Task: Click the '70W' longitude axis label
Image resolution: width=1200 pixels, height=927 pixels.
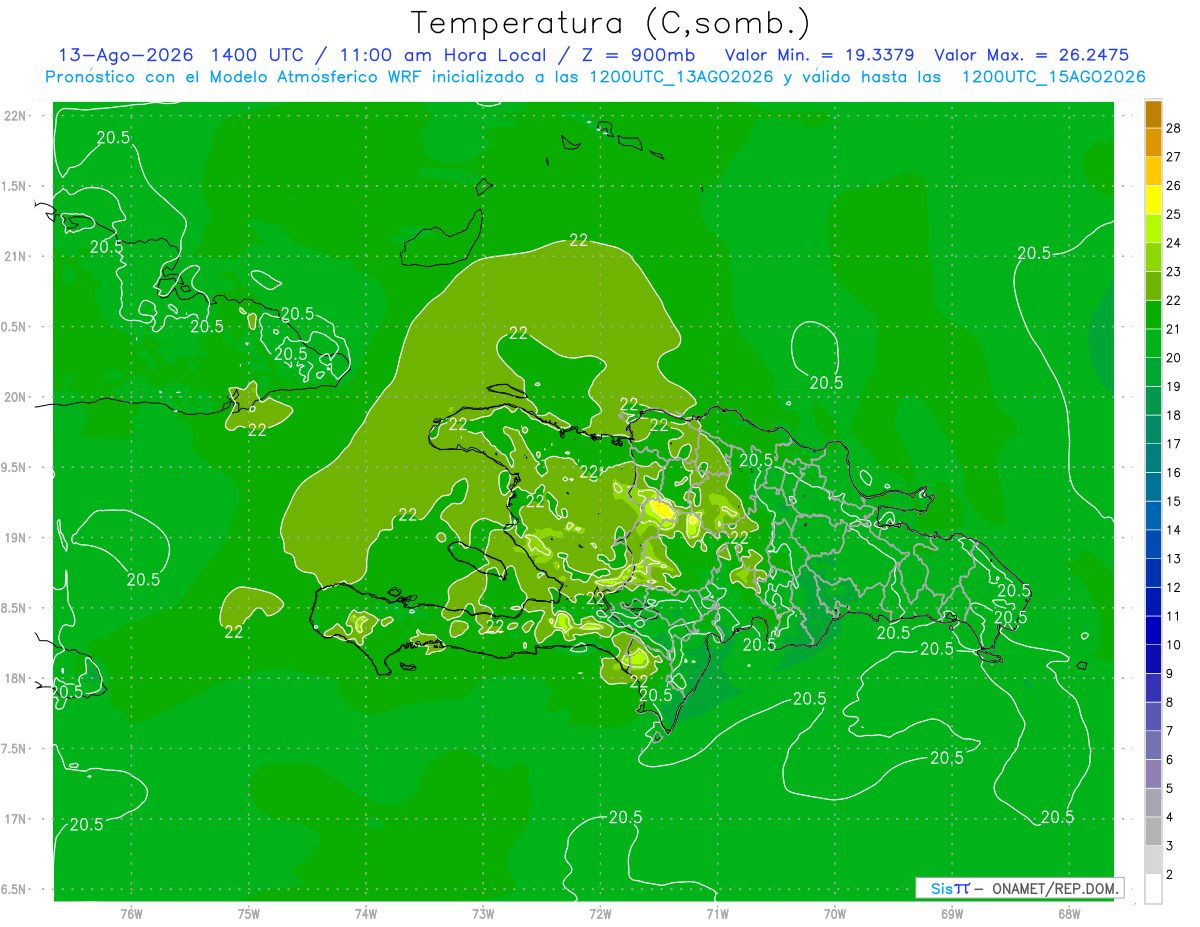Action: tap(835, 914)
